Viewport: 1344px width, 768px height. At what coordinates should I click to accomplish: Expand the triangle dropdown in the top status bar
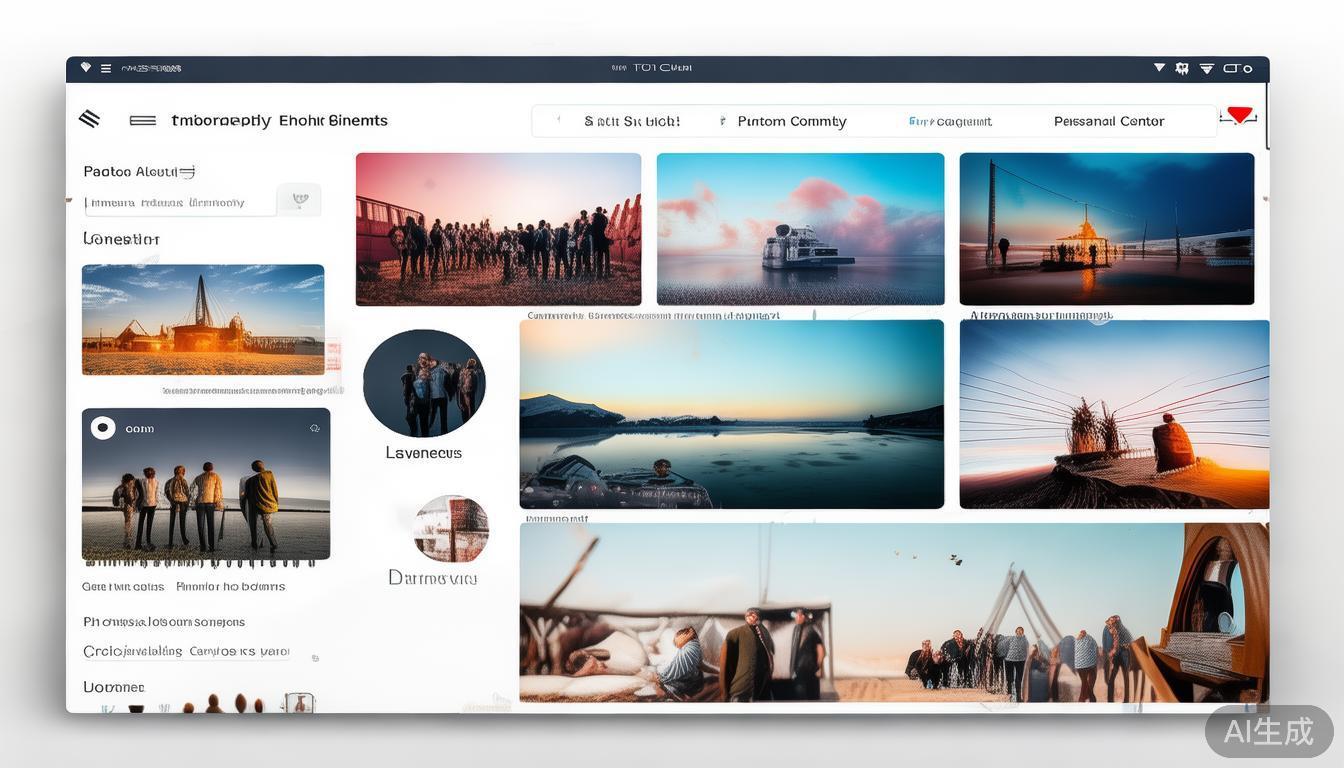coord(1159,68)
